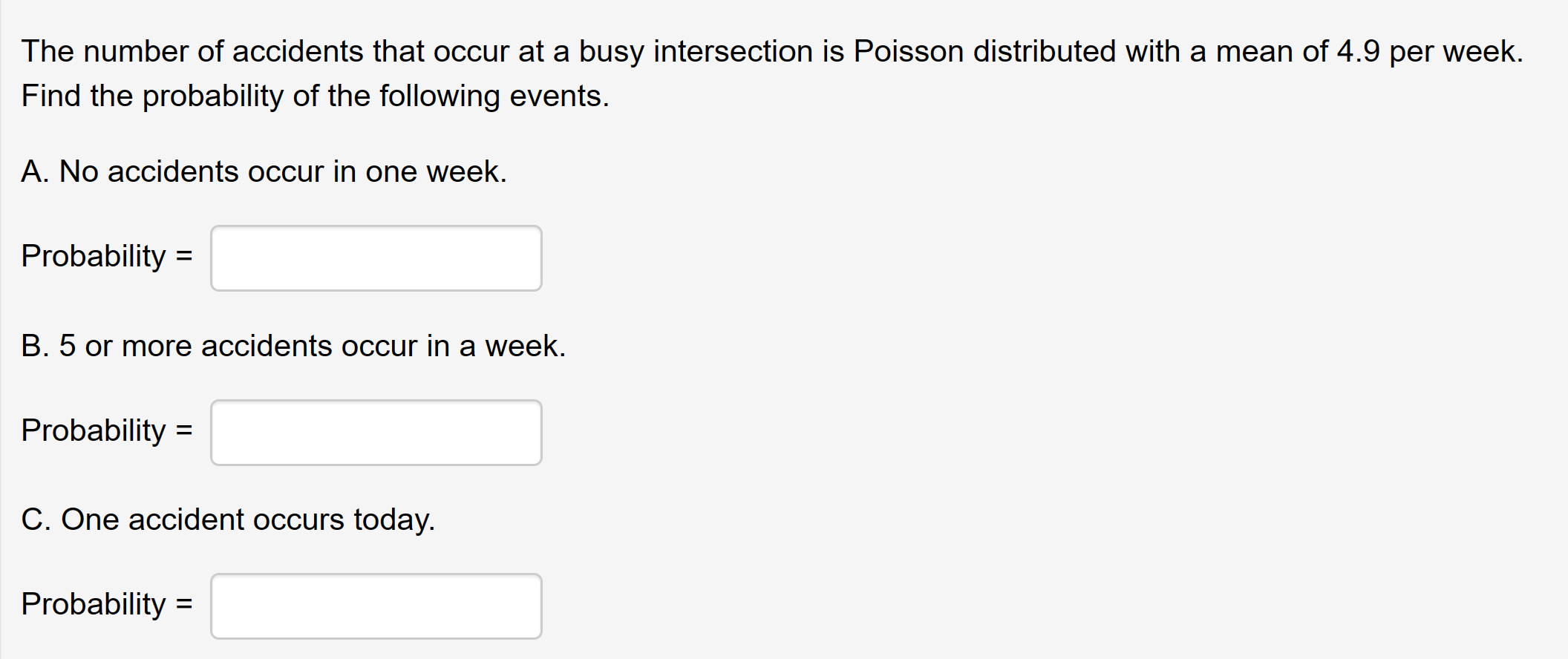This screenshot has height=659, width=1568.
Task: Click the "No accidents occur in one week" text
Action: click(x=282, y=171)
